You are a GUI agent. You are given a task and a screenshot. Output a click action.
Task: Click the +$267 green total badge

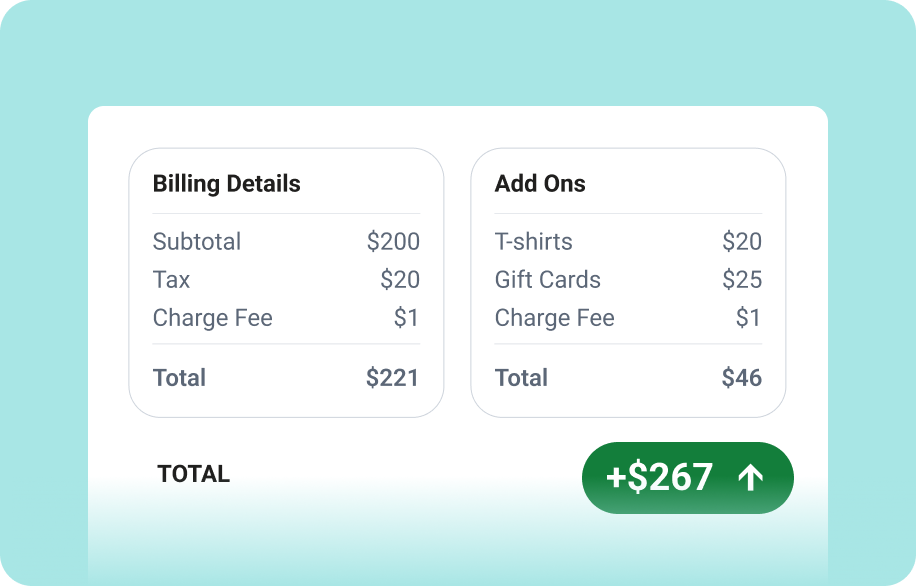688,478
